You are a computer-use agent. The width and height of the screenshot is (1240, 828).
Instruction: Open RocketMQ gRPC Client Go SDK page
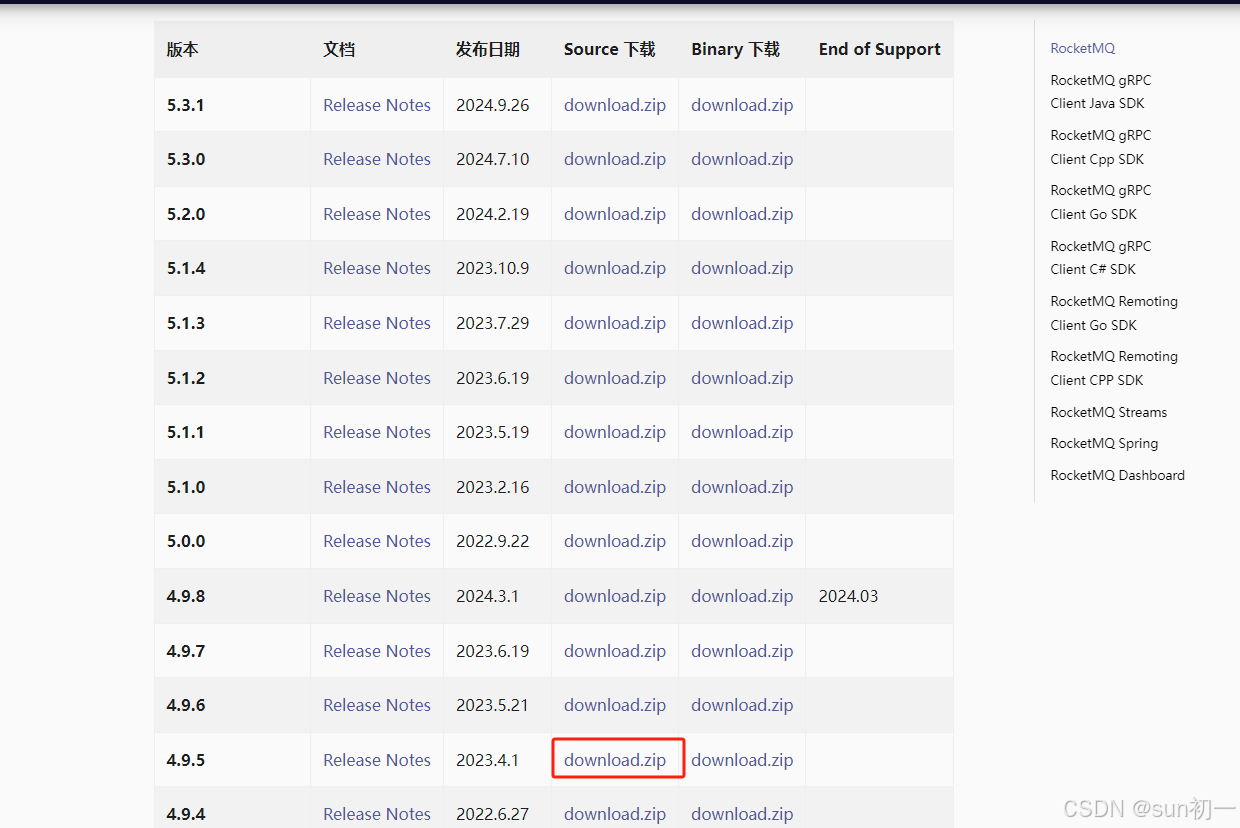coord(1101,201)
